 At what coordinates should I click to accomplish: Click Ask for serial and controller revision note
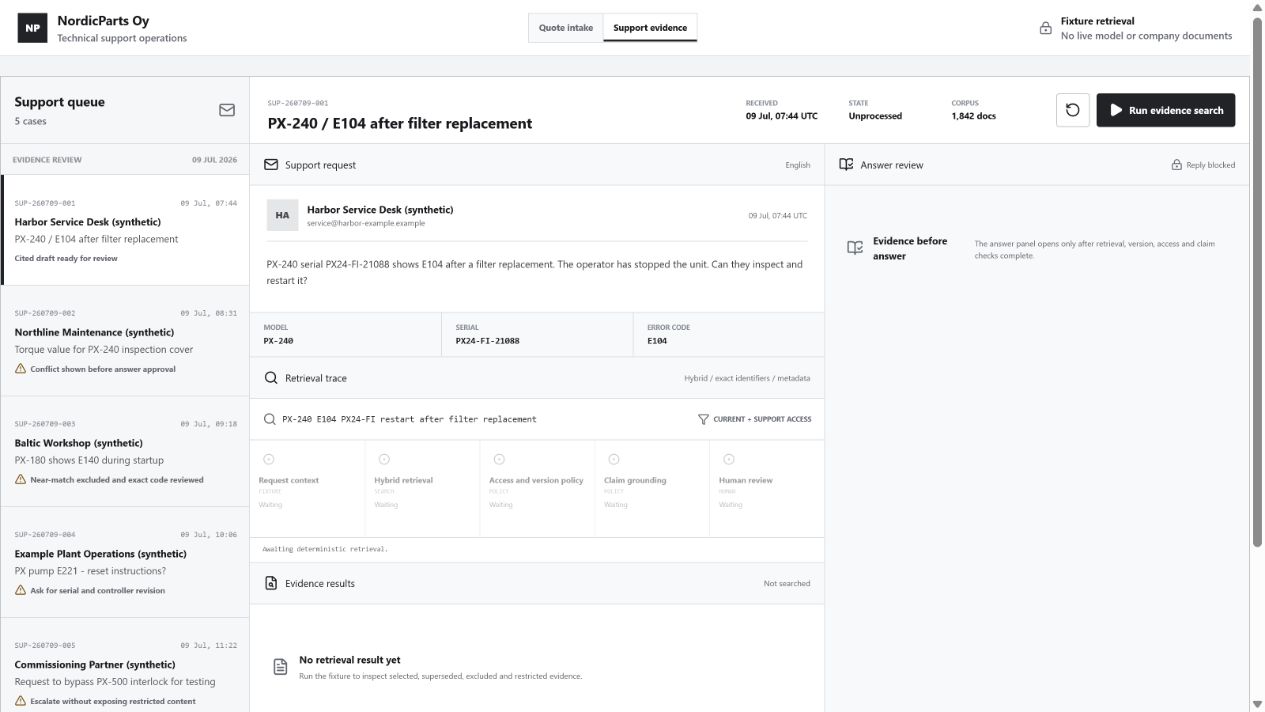coord(97,590)
